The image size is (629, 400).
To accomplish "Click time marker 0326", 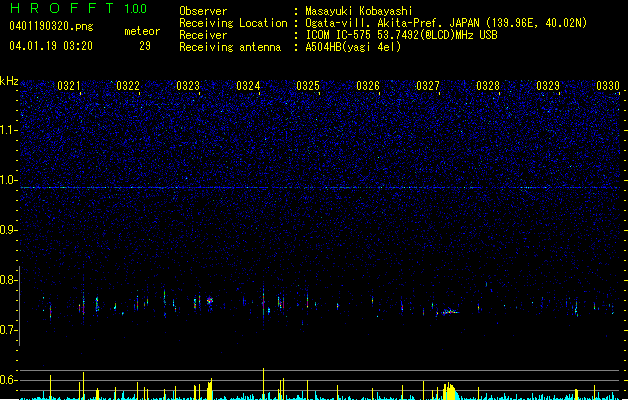I will click(368, 86).
